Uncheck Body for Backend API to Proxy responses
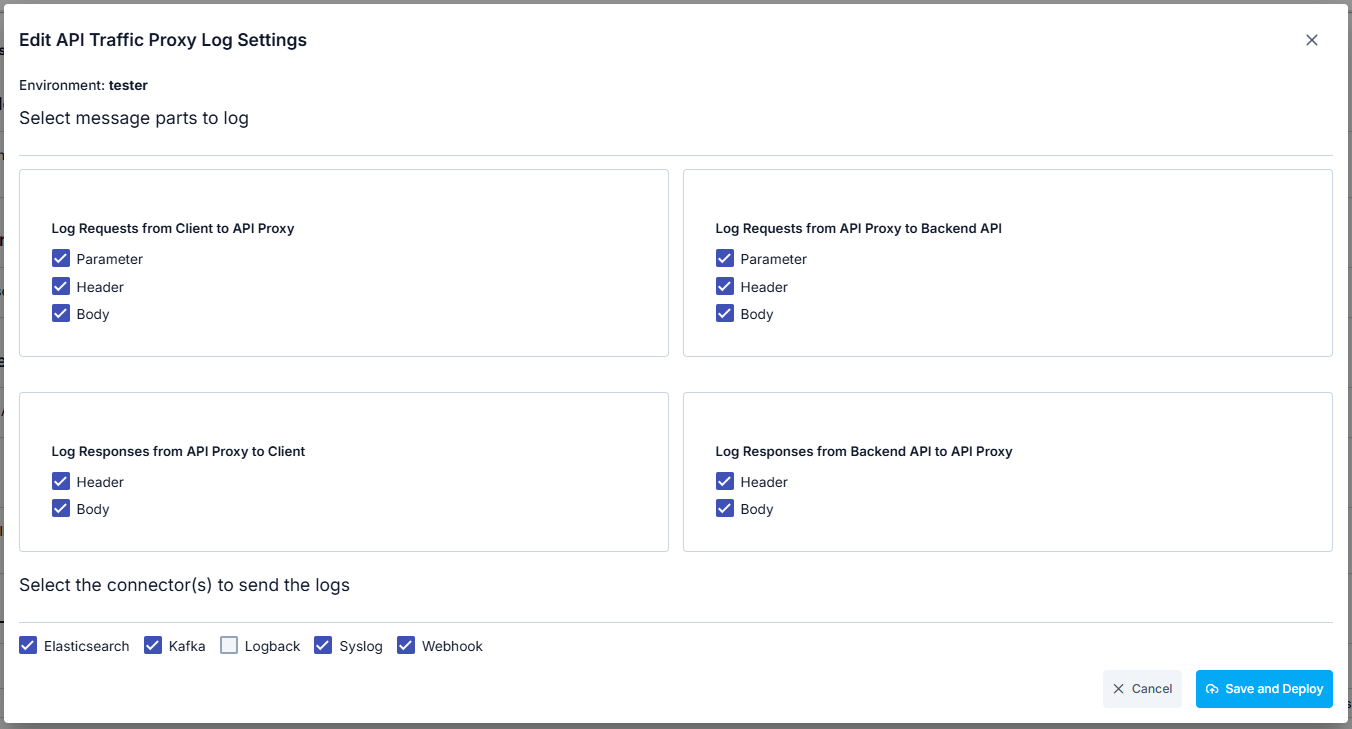The width and height of the screenshot is (1352, 729). [x=725, y=509]
